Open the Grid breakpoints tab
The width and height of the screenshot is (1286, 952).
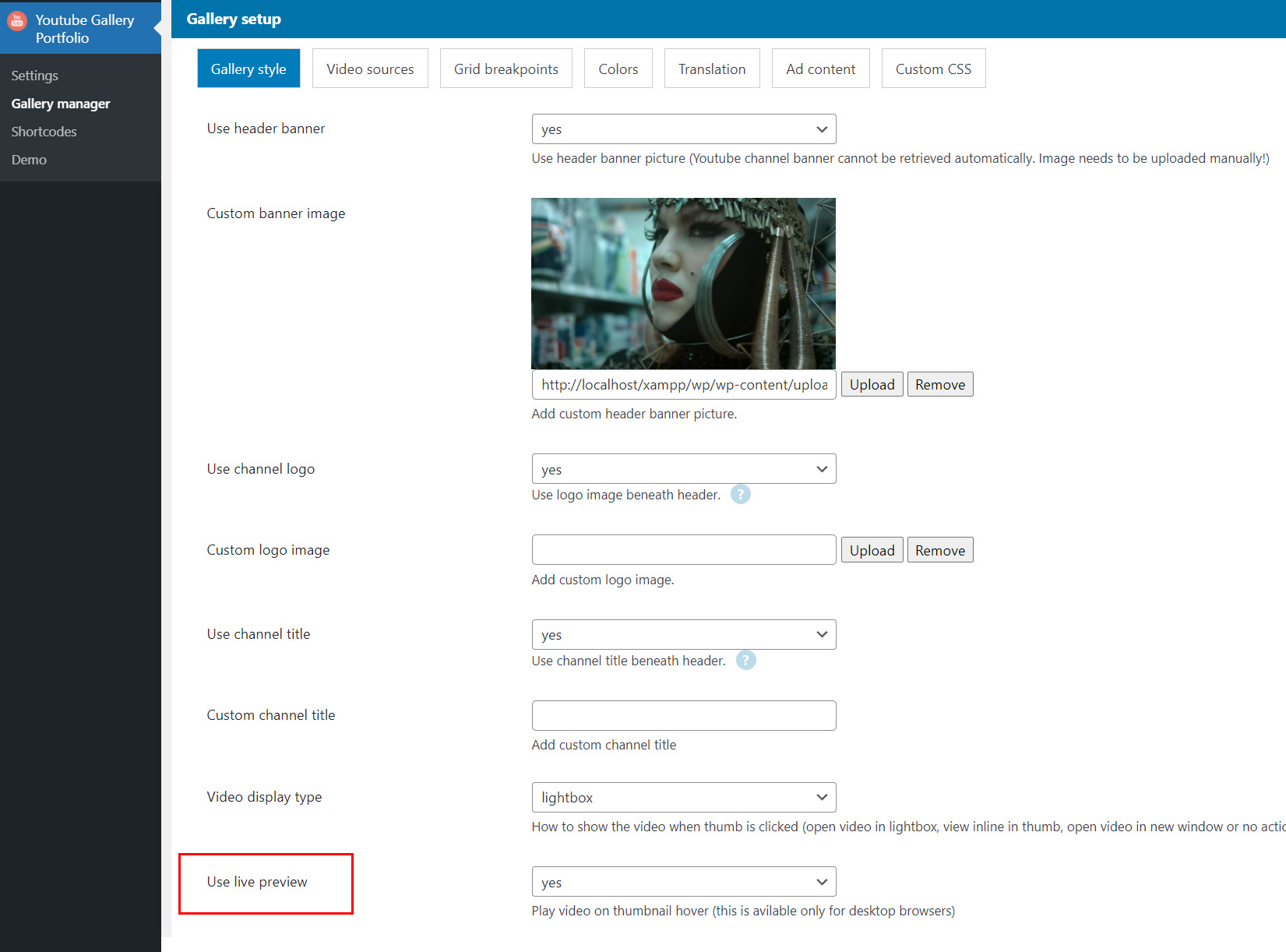pyautogui.click(x=506, y=69)
